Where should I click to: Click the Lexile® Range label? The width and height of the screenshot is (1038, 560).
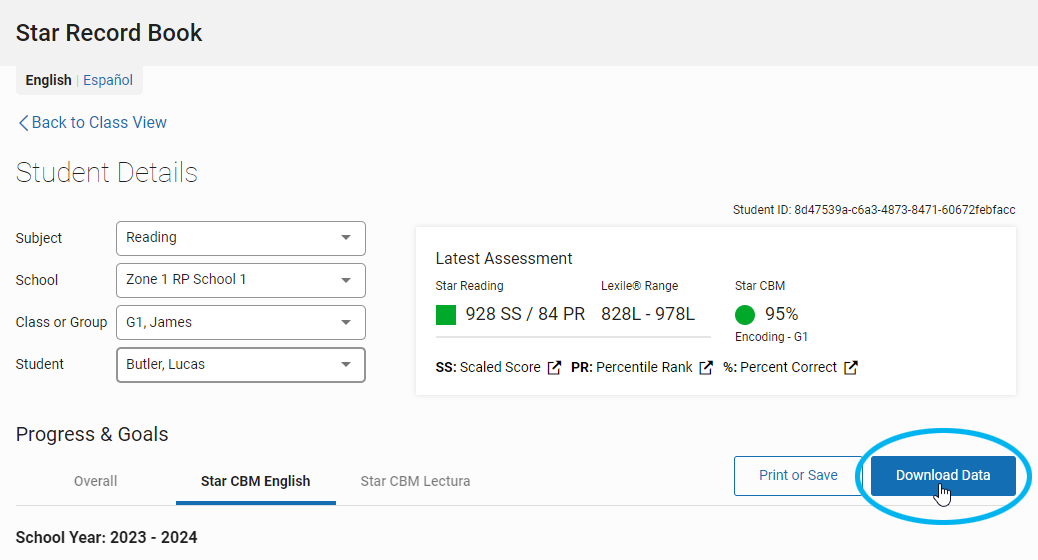tap(639, 286)
